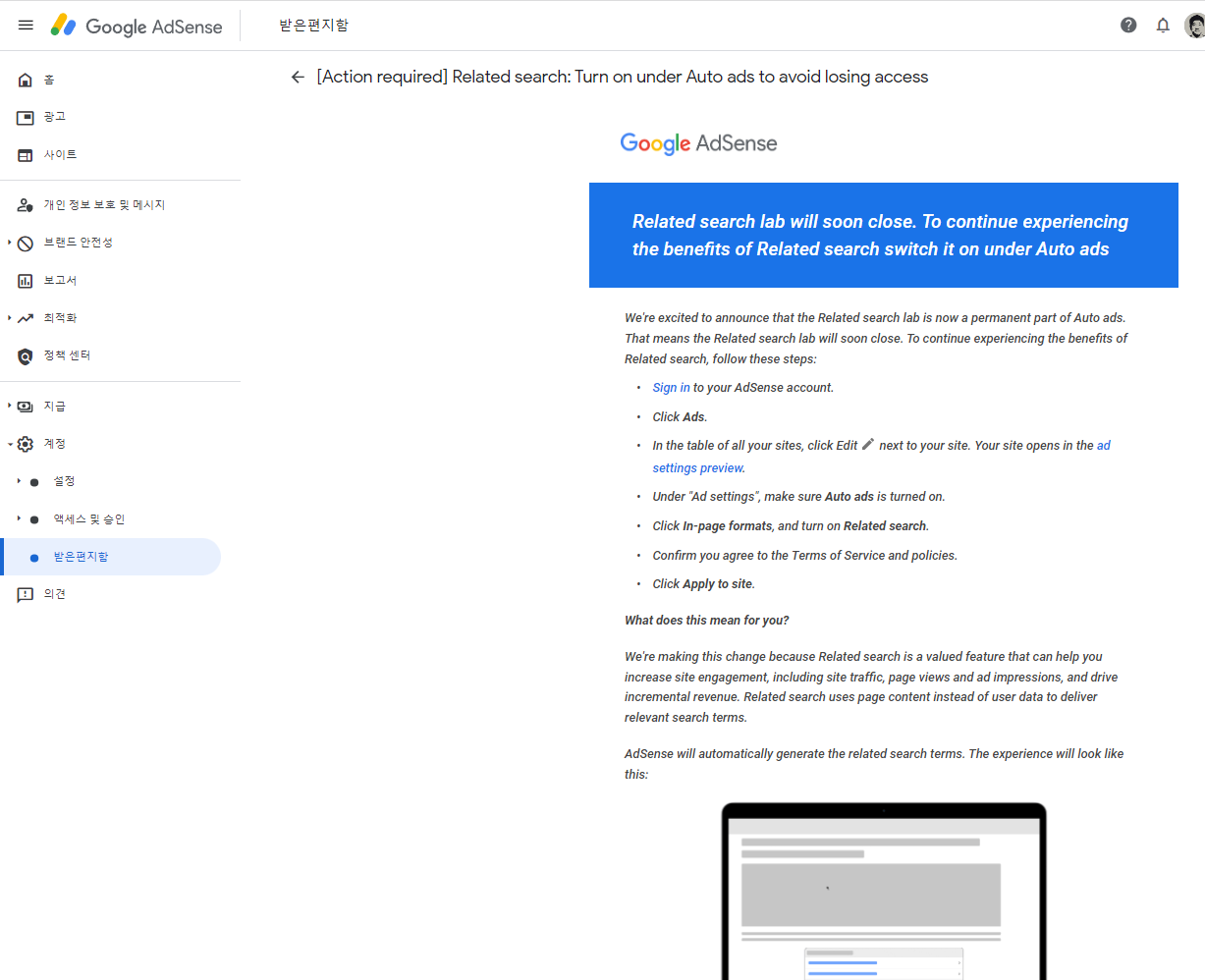Screen dimensions: 1205x980
Task: Click the laptop preview image
Action: 884,892
